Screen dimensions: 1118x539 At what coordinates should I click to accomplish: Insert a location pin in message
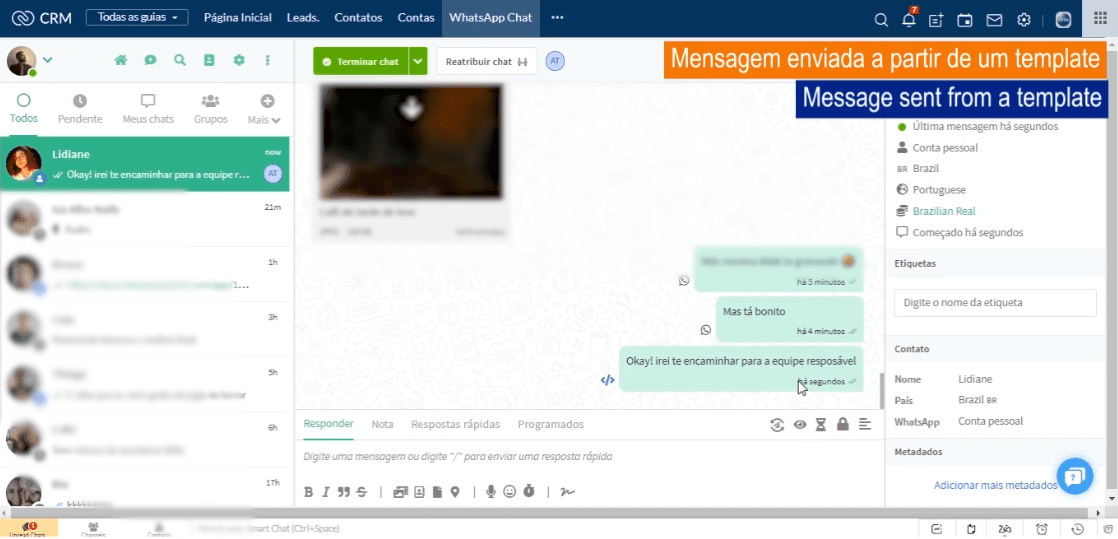click(x=455, y=491)
